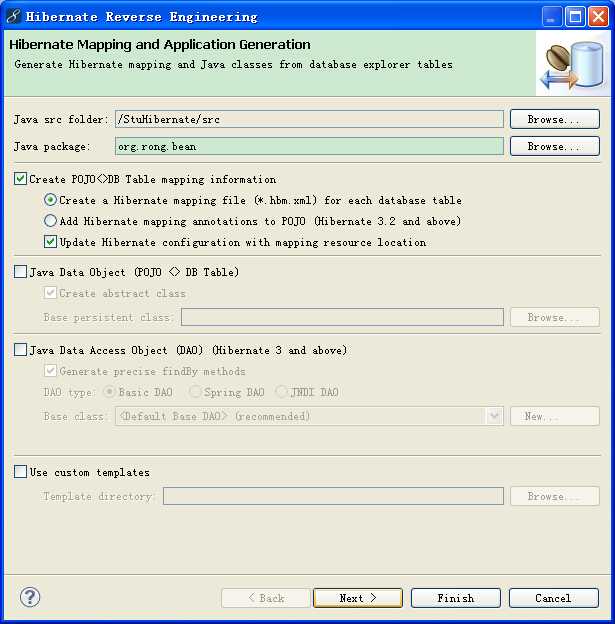Viewport: 615px width, 624px height.
Task: Click the Back button
Action: (x=266, y=598)
